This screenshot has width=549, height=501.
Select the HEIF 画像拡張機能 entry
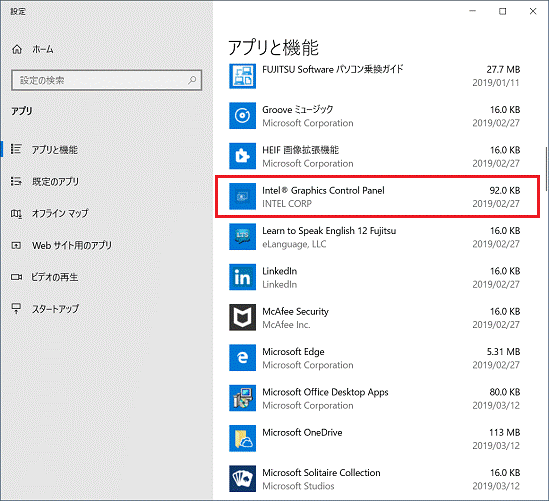pyautogui.click(x=375, y=156)
